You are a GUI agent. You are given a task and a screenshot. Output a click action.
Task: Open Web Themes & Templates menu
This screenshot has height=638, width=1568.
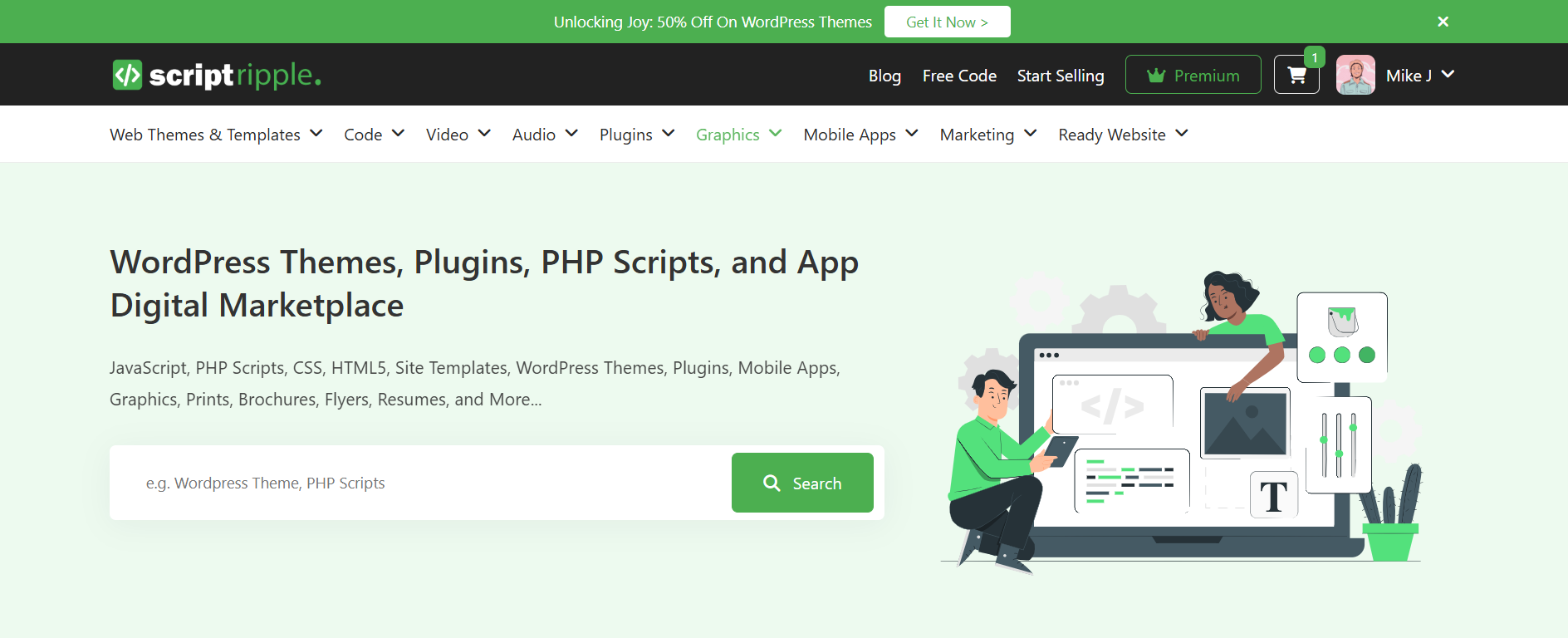pyautogui.click(x=205, y=135)
